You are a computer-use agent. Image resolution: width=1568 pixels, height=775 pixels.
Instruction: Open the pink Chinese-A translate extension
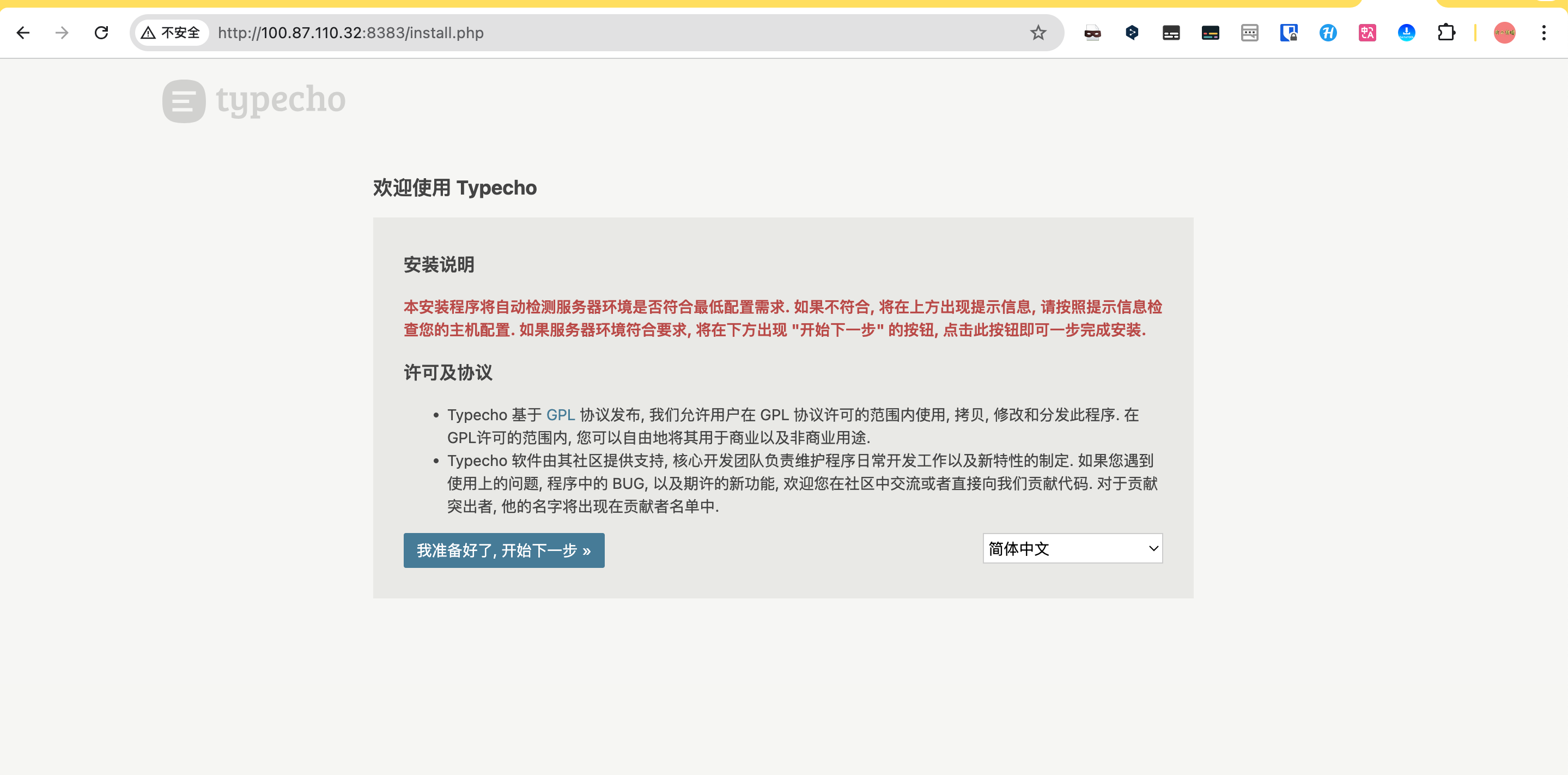(1367, 33)
